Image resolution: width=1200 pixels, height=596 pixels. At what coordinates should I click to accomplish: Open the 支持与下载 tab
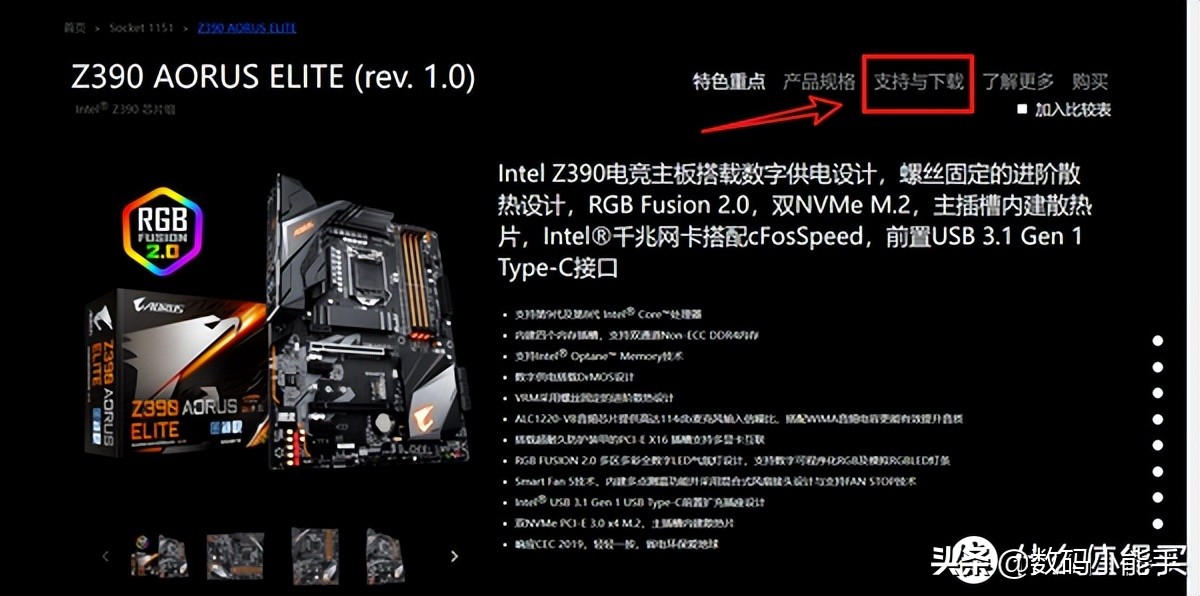[919, 82]
